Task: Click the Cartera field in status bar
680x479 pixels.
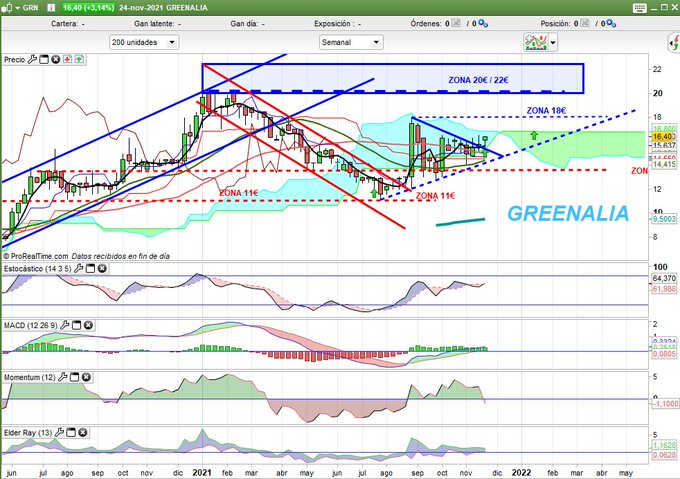Action: point(68,24)
